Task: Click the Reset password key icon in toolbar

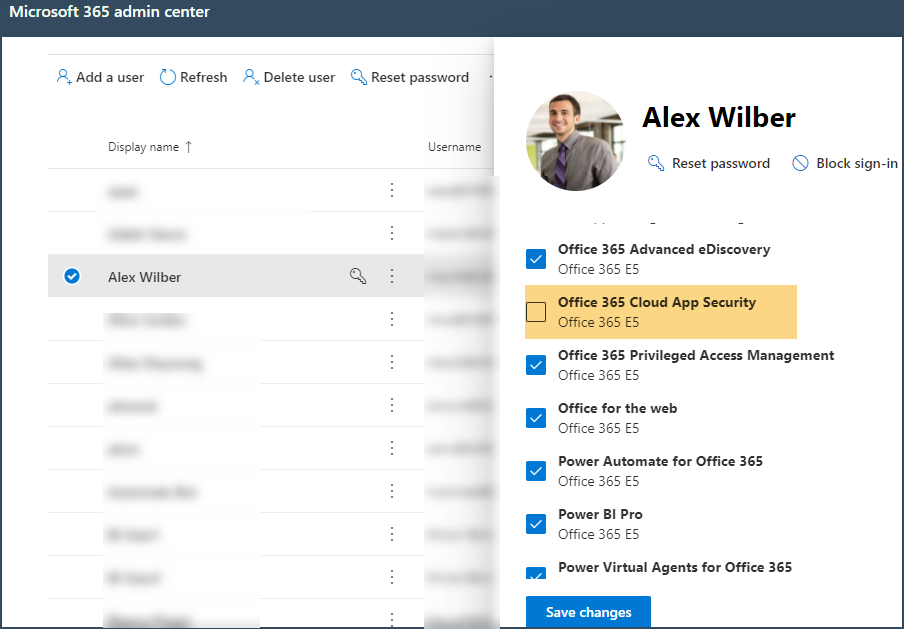Action: pyautogui.click(x=359, y=77)
